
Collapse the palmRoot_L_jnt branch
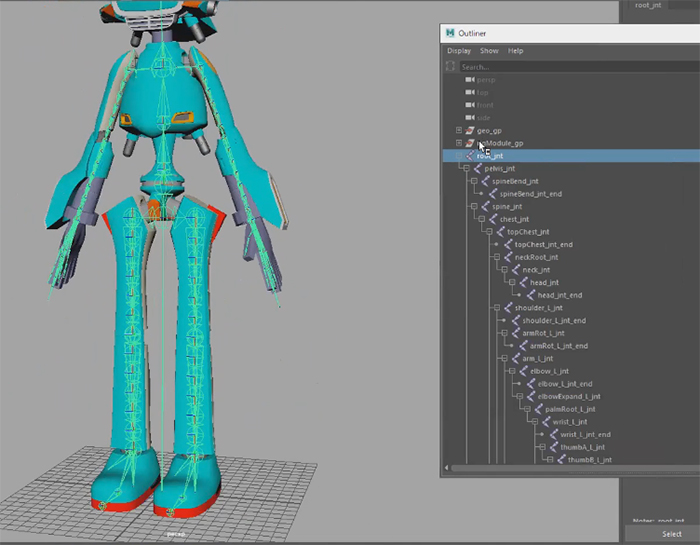pos(527,409)
